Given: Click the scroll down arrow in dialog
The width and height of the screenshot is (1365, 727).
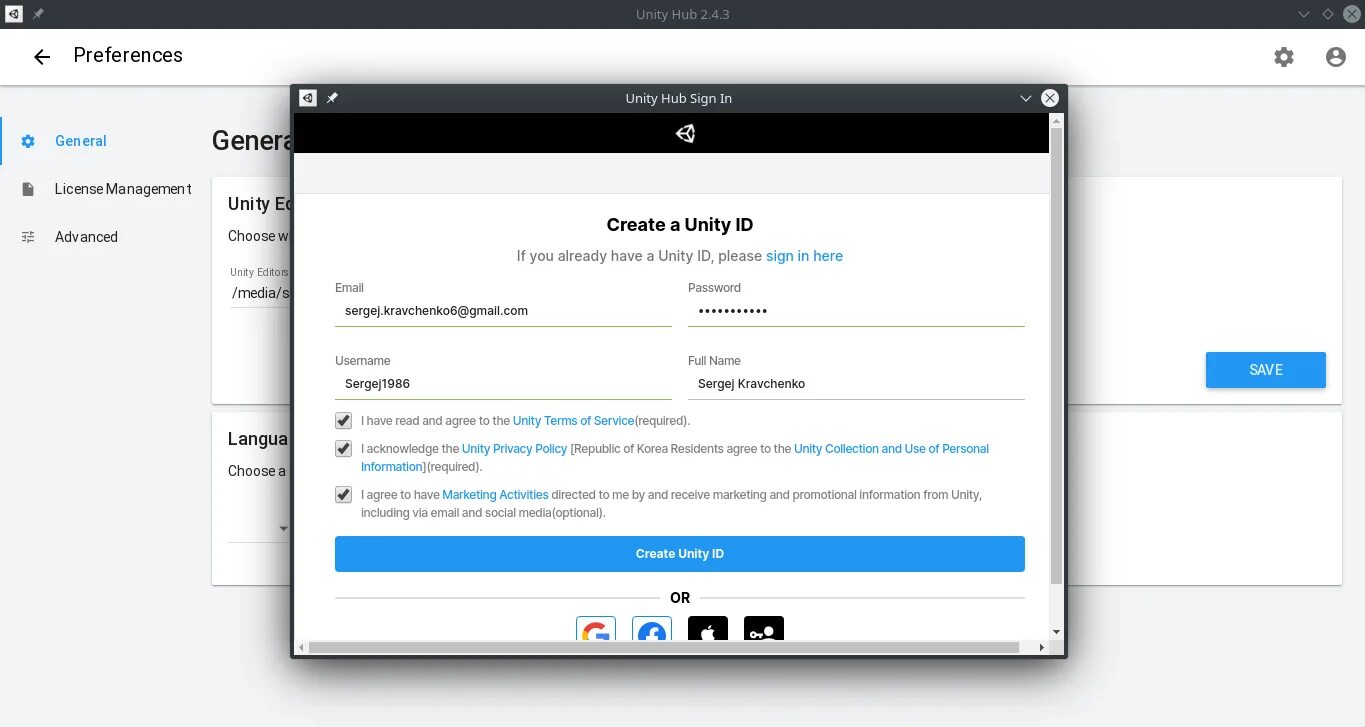Looking at the screenshot, I should (1057, 632).
